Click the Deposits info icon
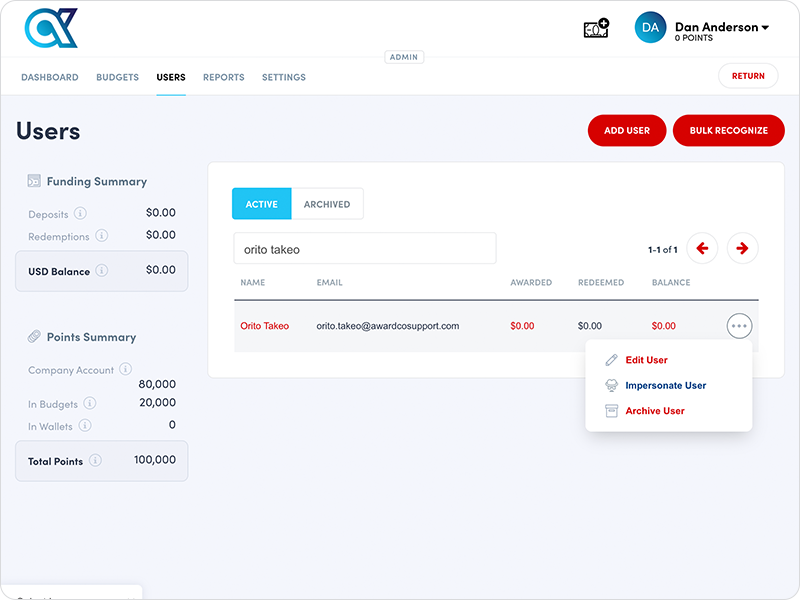This screenshot has width=800, height=600. click(x=80, y=213)
